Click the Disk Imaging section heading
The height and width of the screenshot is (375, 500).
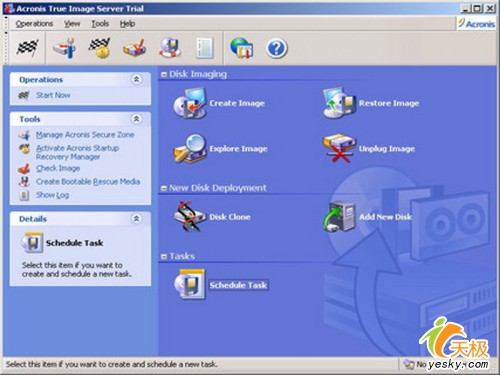tap(198, 74)
